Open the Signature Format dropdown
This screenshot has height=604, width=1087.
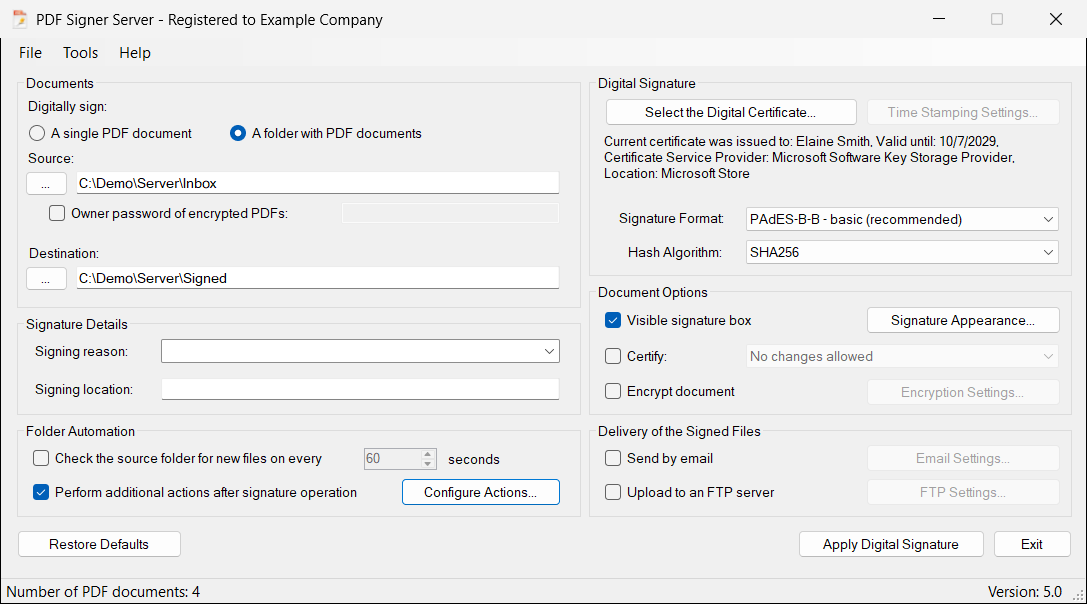[x=902, y=219]
